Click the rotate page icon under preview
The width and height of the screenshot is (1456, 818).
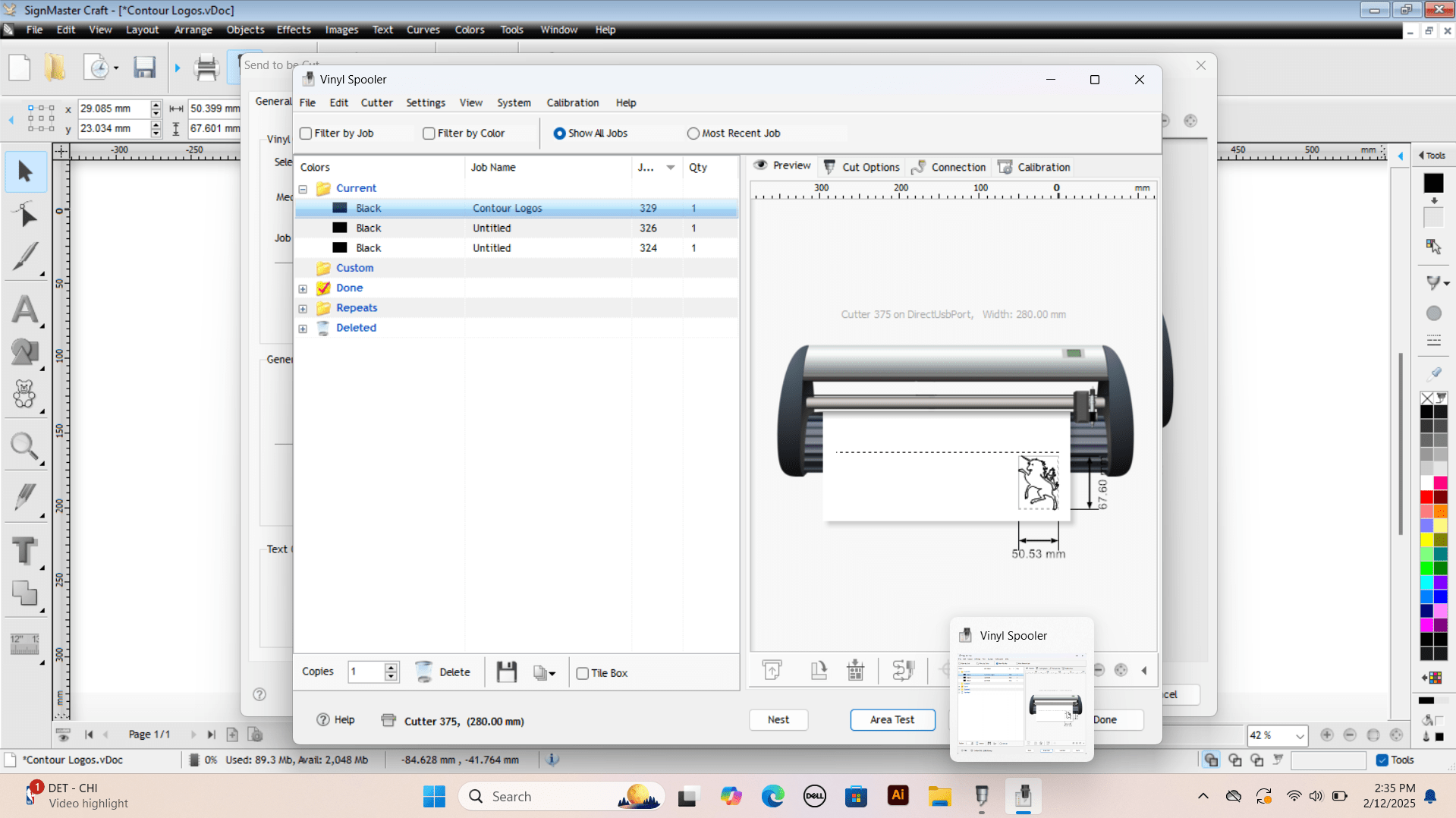(819, 670)
